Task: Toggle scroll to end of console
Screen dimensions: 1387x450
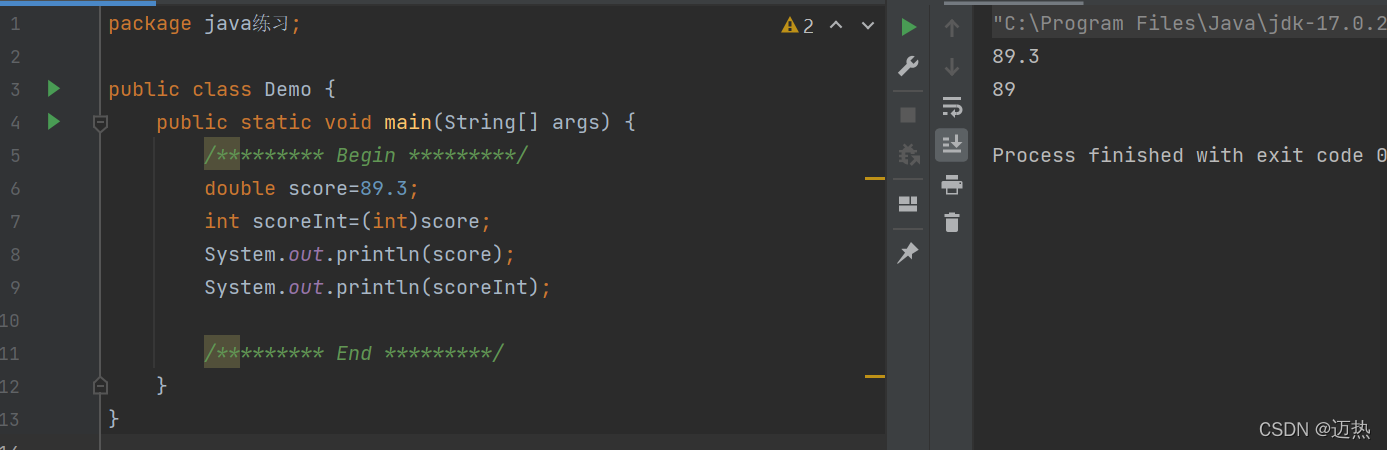Action: tap(952, 144)
